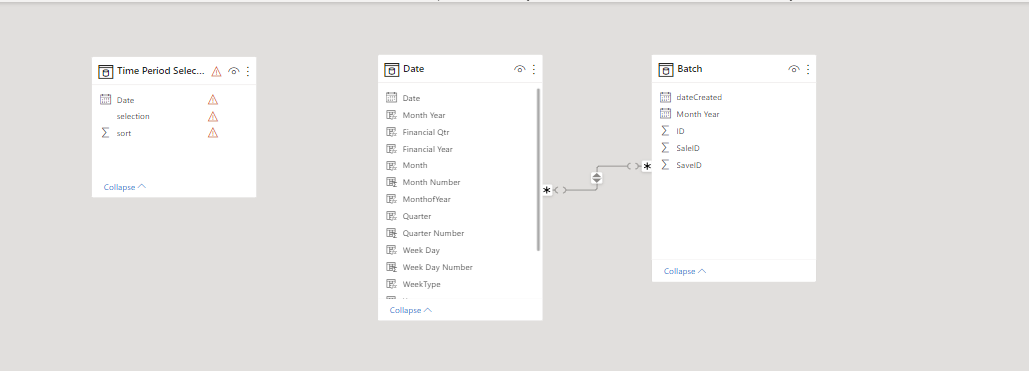Select the SaleID field

688,148
